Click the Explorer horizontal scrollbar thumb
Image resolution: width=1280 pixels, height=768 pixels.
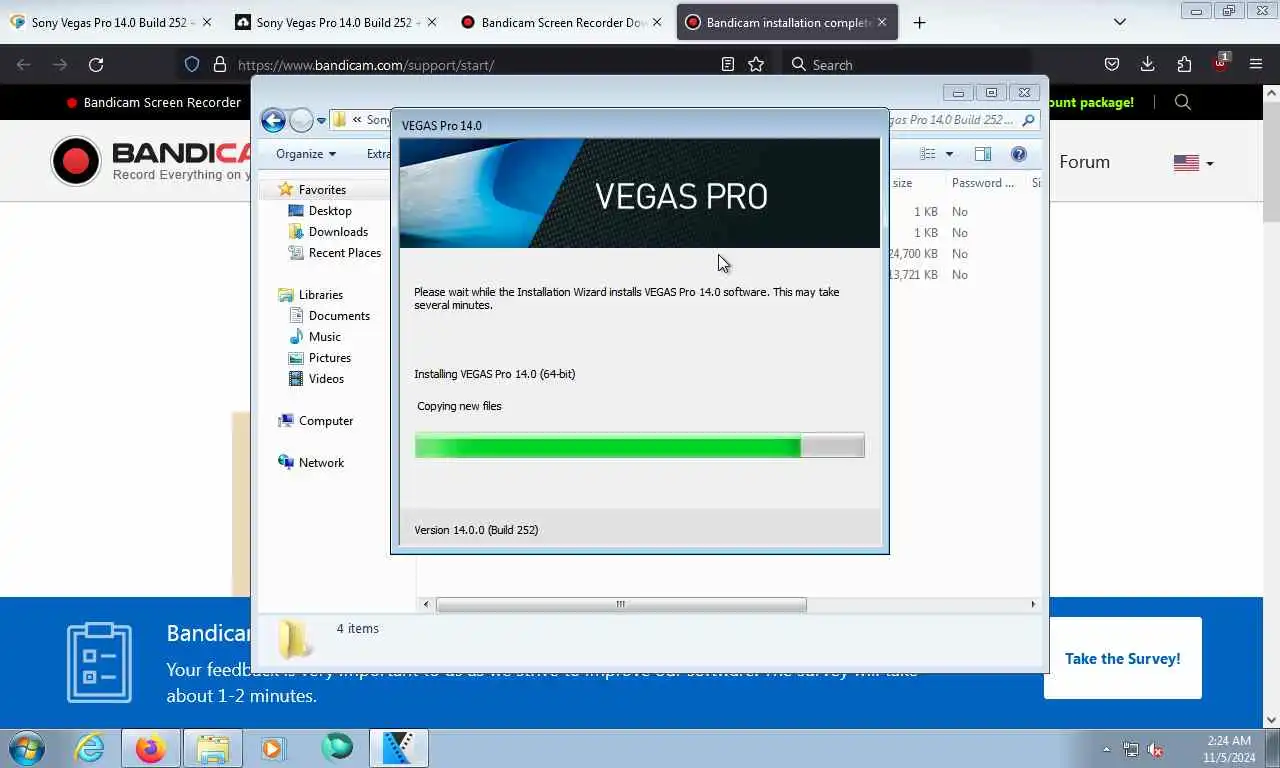click(x=621, y=604)
